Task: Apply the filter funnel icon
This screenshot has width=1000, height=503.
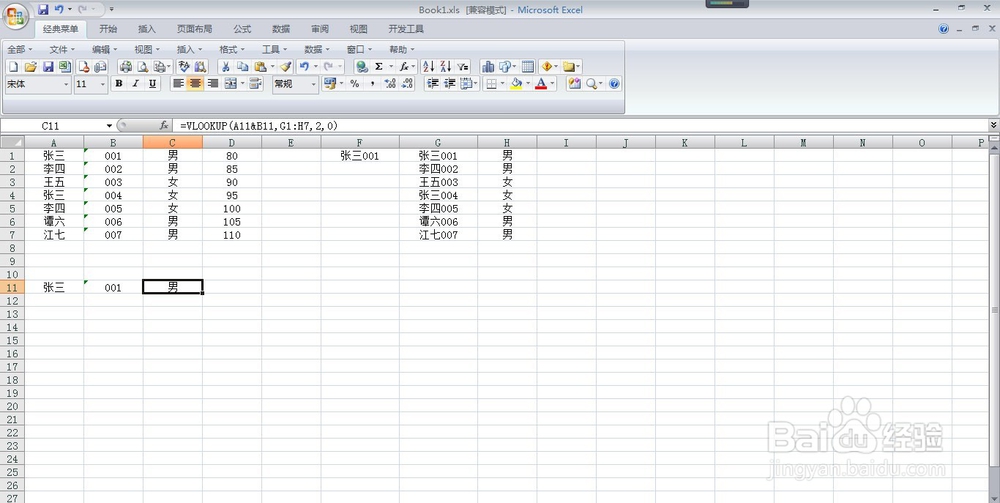Action: (x=463, y=66)
